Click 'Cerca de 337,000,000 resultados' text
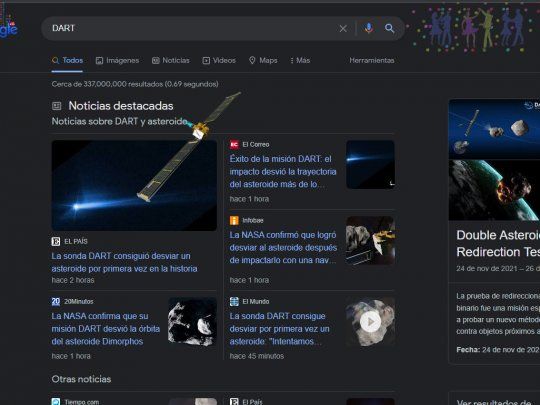Viewport: 540px width, 405px height. [135, 84]
